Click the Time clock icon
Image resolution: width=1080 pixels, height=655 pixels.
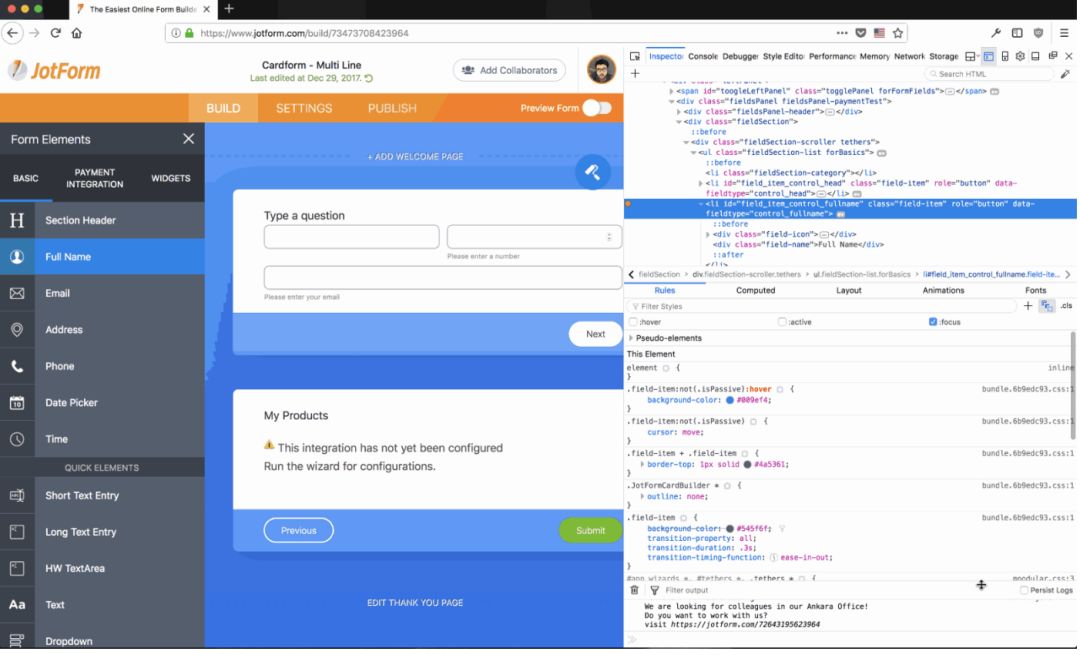17,439
